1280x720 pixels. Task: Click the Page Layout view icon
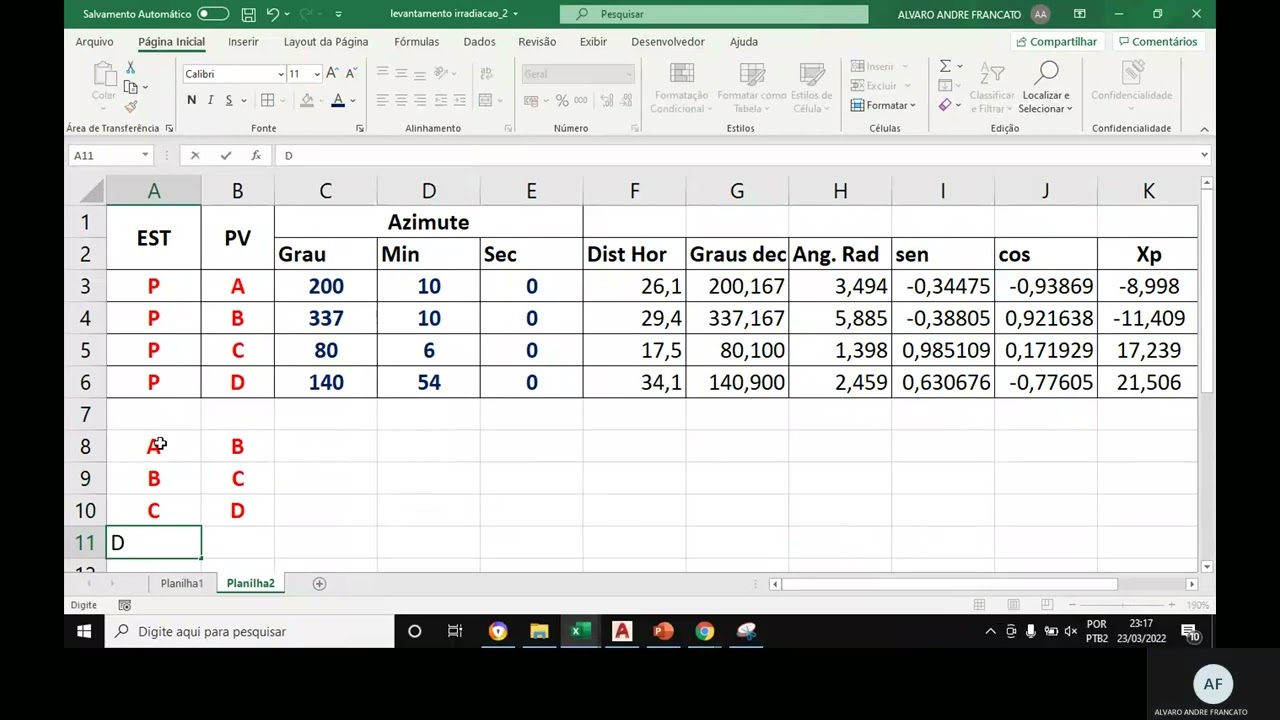(1013, 605)
